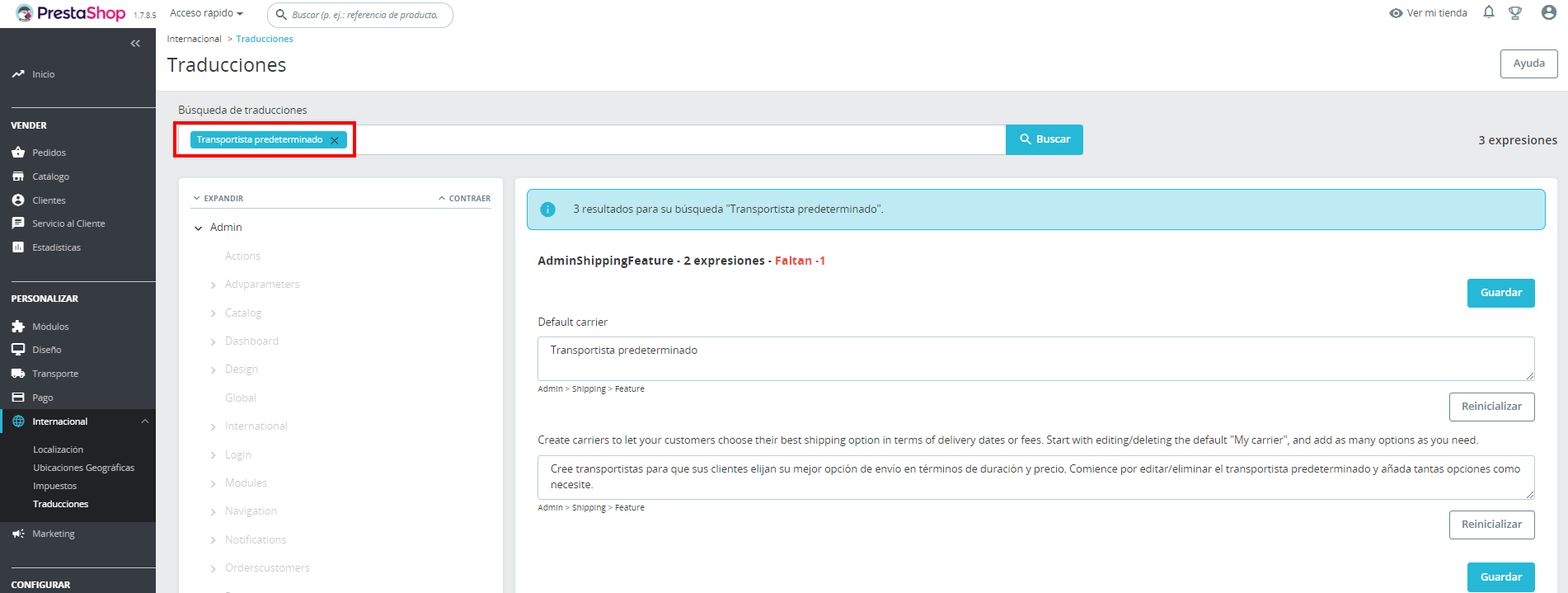Expand the Dashboard tree node

tap(214, 341)
